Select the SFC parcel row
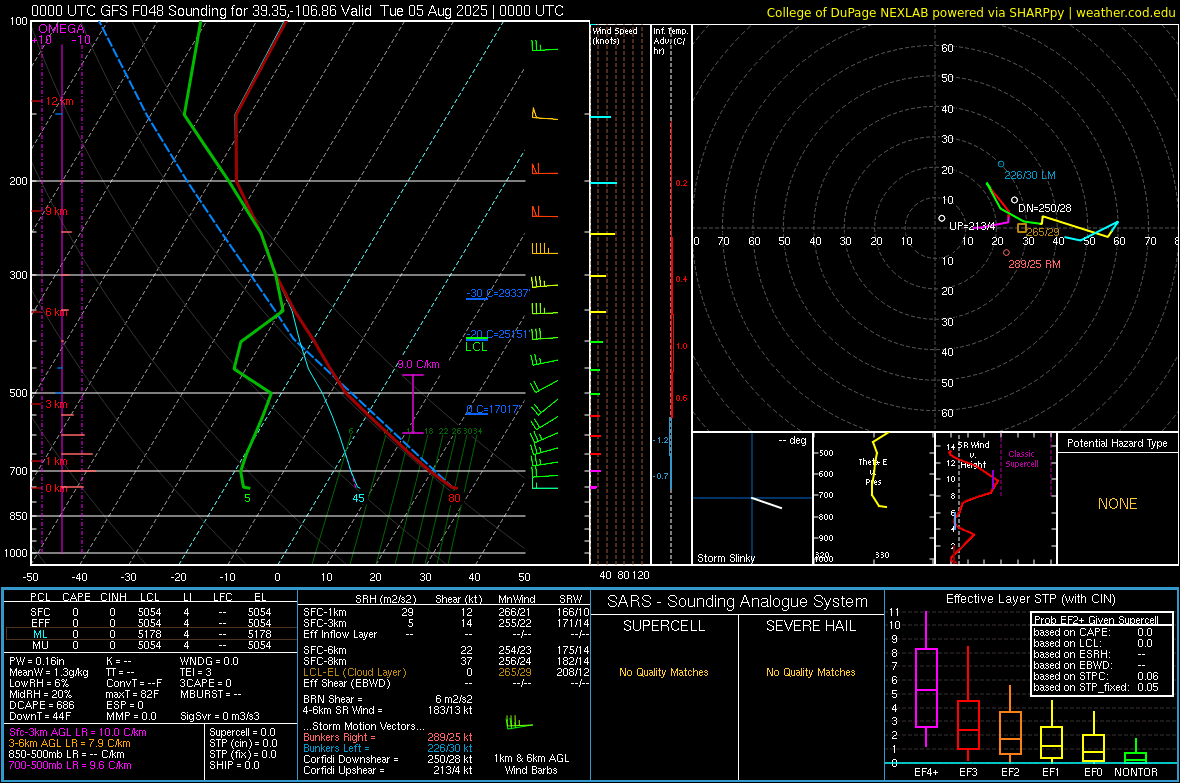1180x783 pixels. click(151, 612)
